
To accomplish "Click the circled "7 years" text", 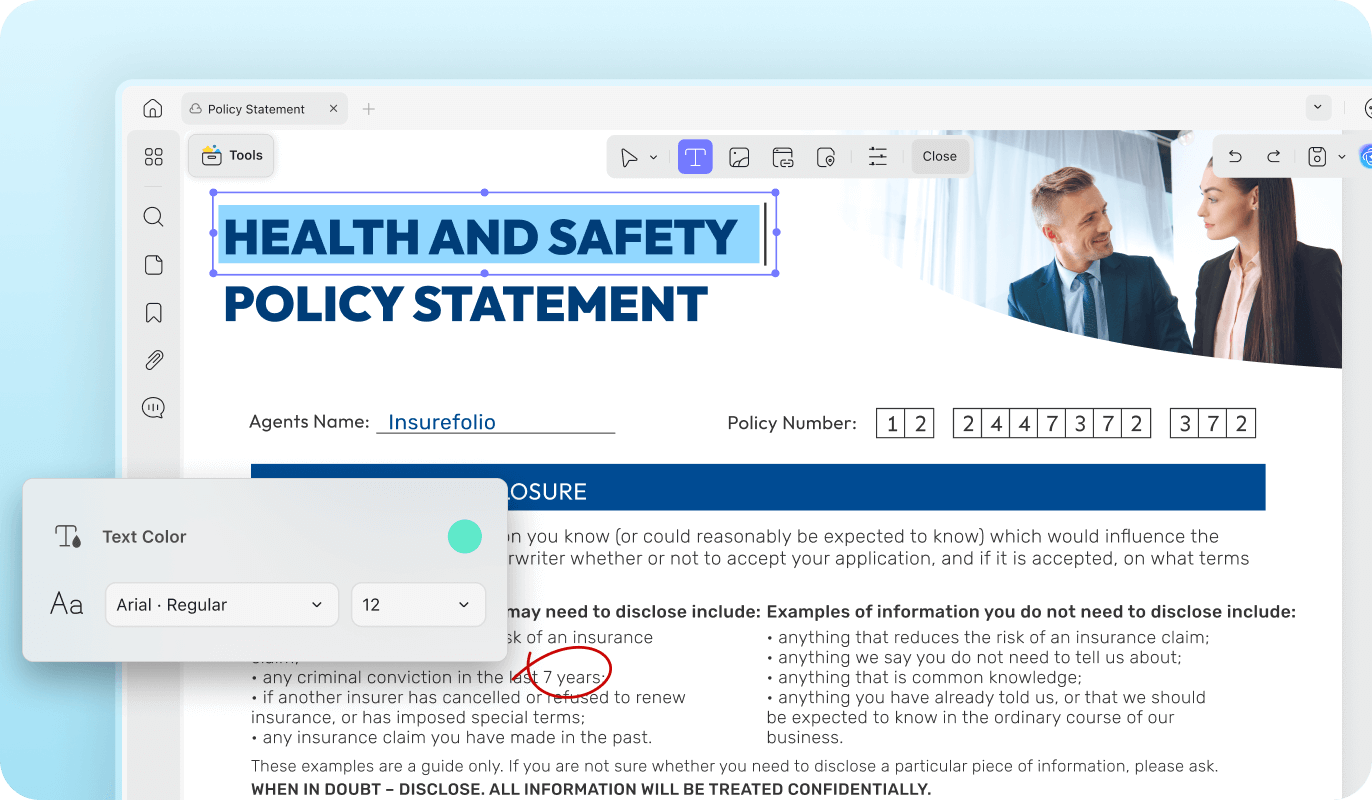I will [x=572, y=677].
